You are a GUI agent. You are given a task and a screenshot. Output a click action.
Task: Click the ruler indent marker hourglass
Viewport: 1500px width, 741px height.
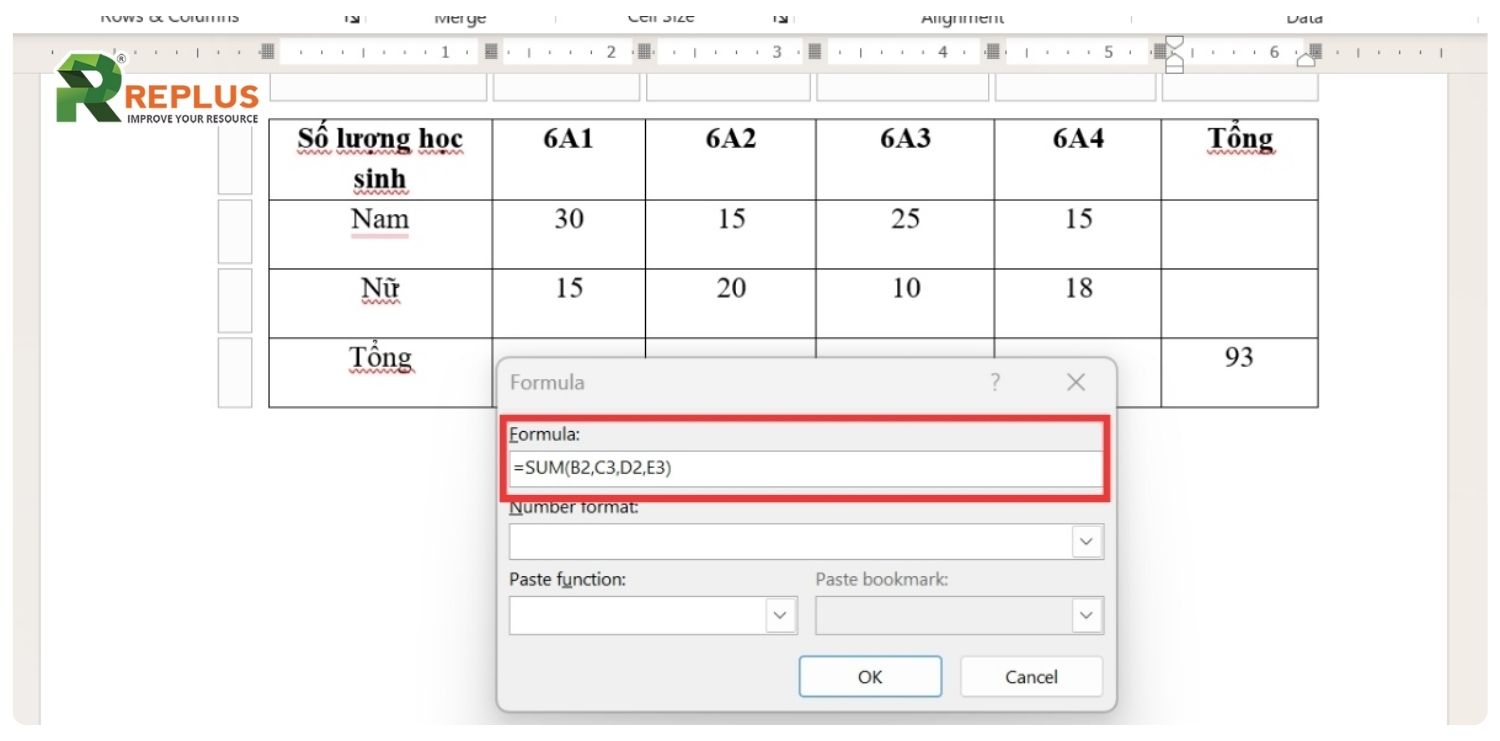point(1175,54)
